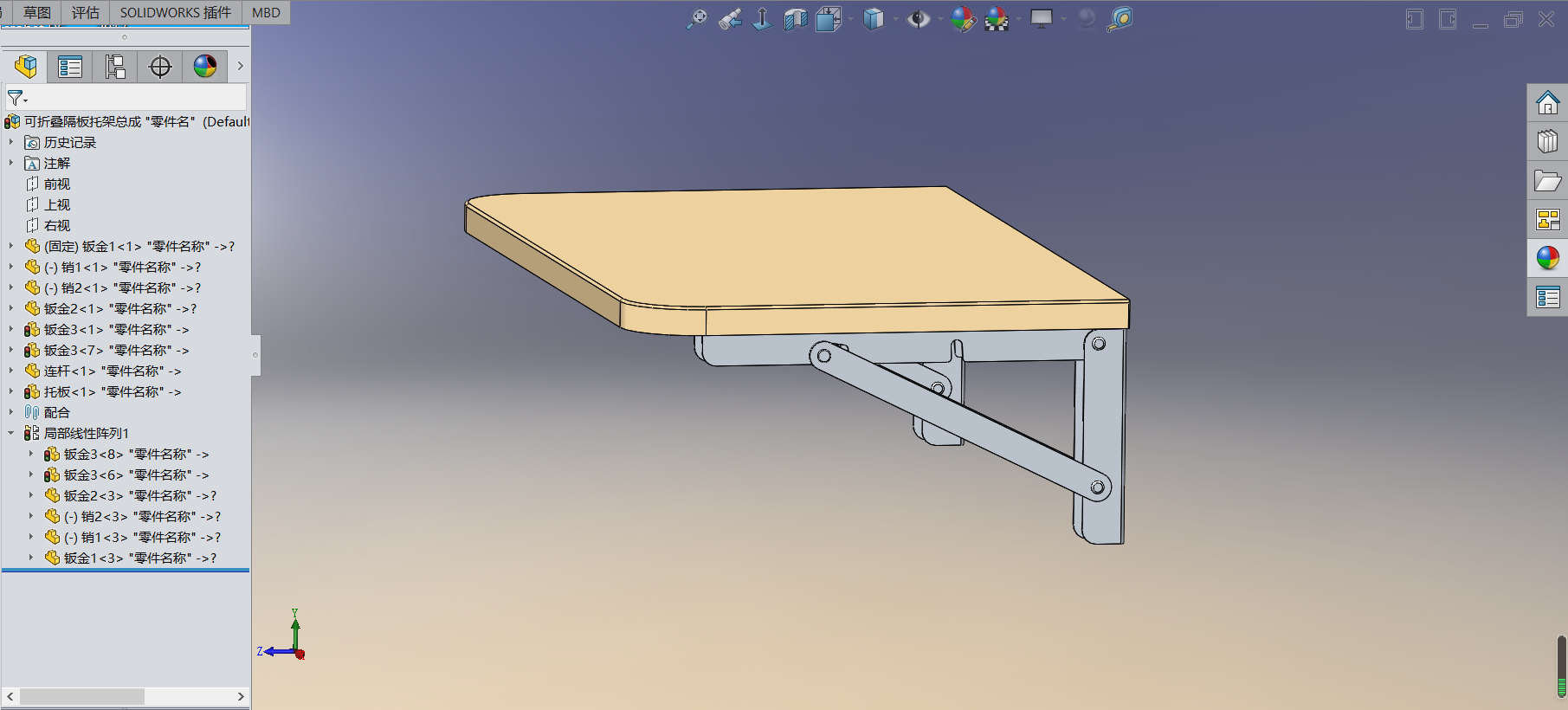1568x710 pixels.
Task: Open the View Orientation dropdown arrow
Action: coord(851,19)
